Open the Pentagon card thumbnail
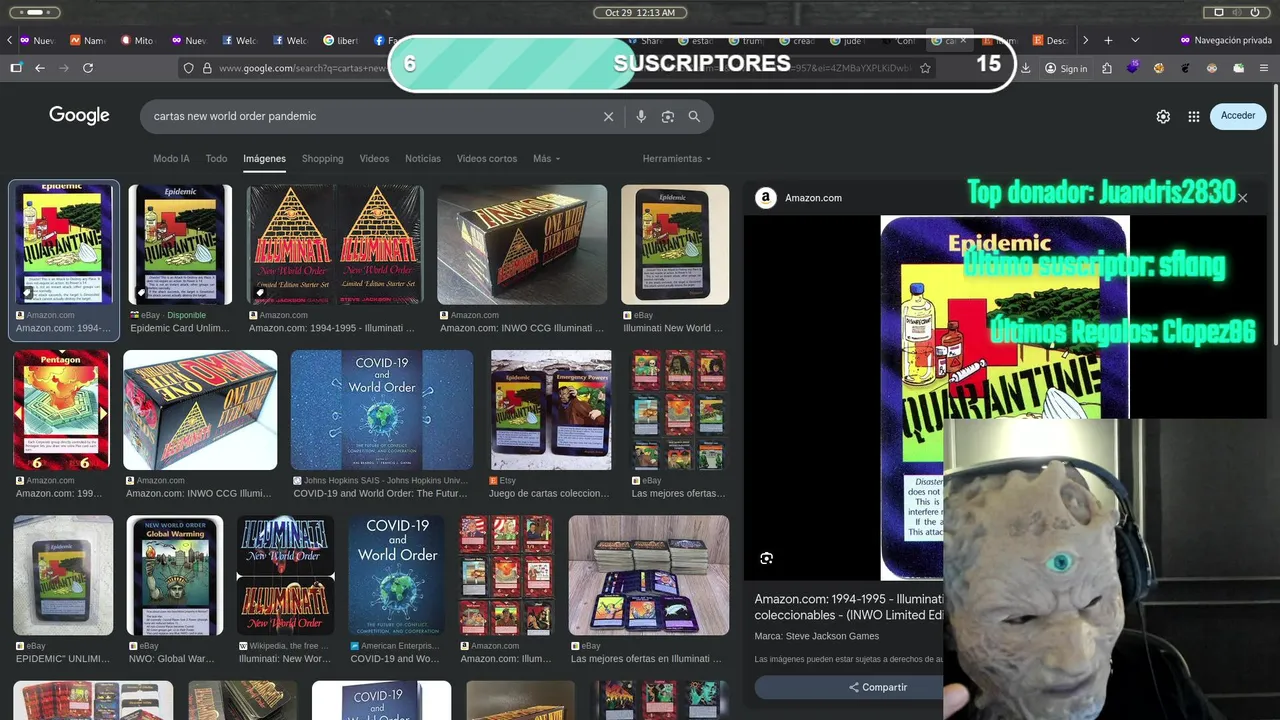The width and height of the screenshot is (1280, 720). [x=61, y=410]
